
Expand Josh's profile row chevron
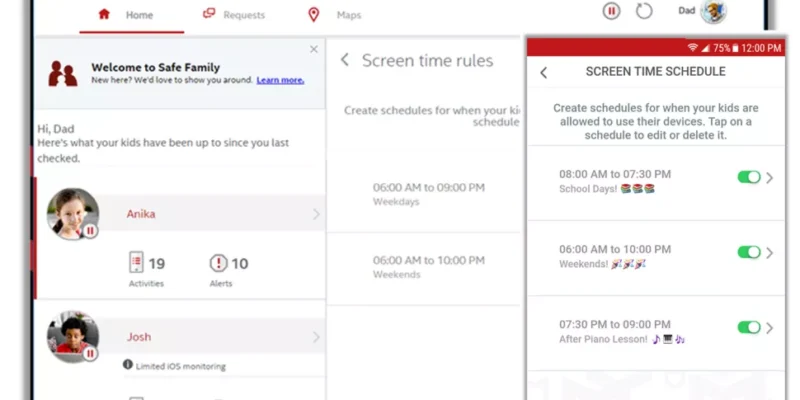pos(316,337)
